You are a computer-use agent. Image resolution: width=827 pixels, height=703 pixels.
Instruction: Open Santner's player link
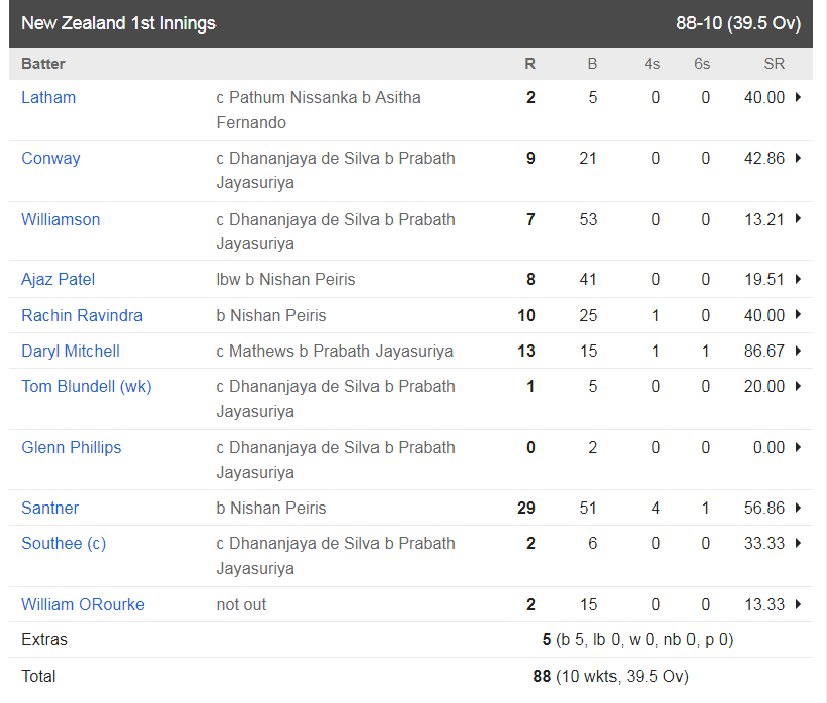click(50, 508)
